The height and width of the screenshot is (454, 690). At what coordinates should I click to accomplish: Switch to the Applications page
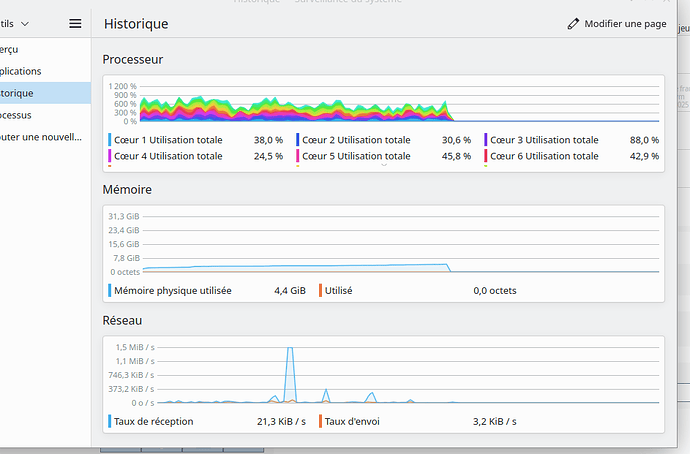[22, 71]
